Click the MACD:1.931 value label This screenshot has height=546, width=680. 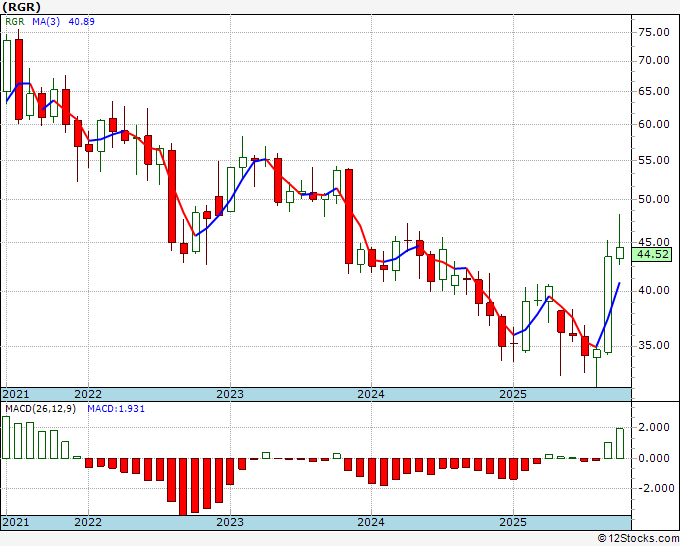tap(116, 409)
